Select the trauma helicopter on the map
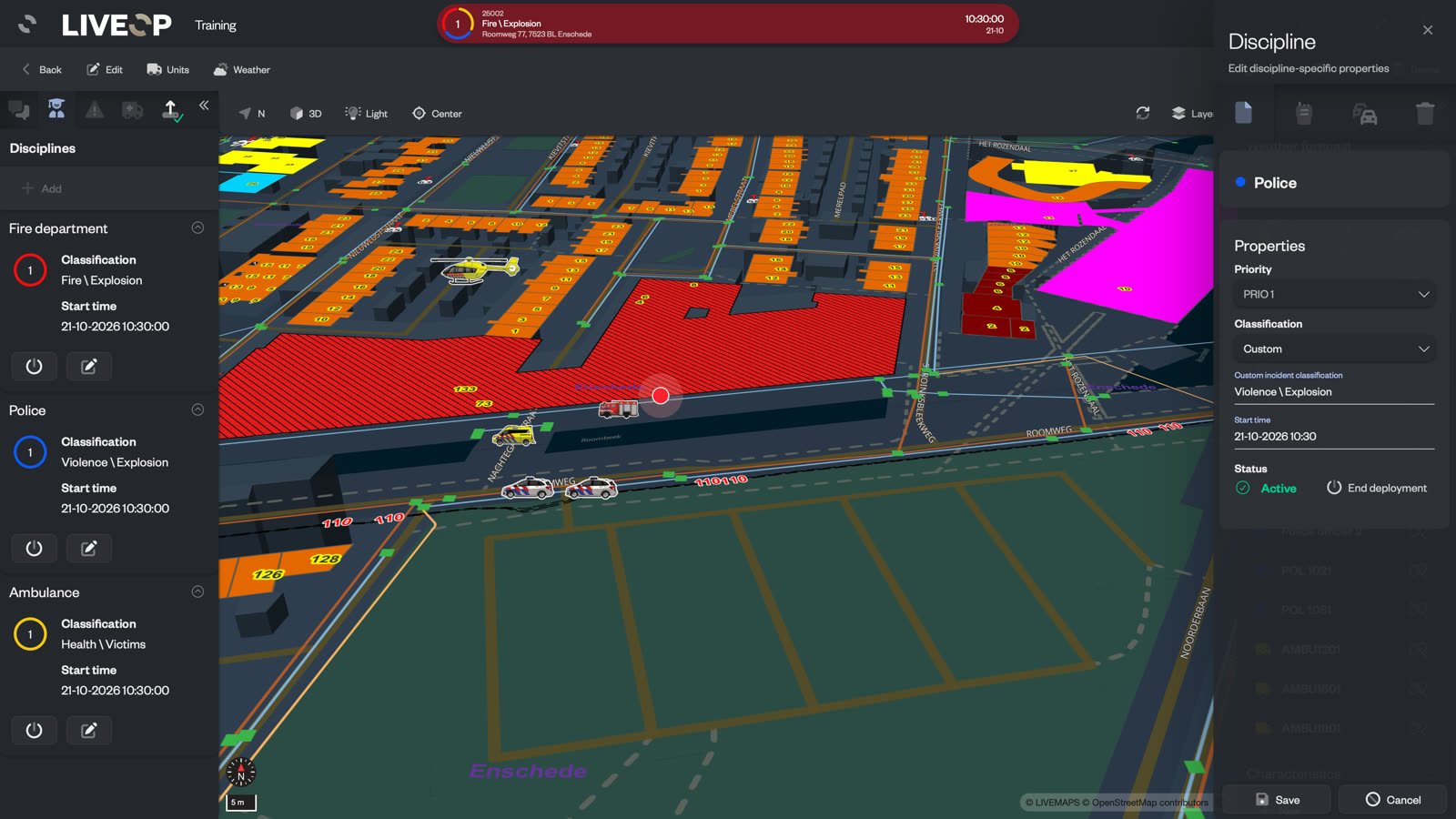 [x=474, y=269]
